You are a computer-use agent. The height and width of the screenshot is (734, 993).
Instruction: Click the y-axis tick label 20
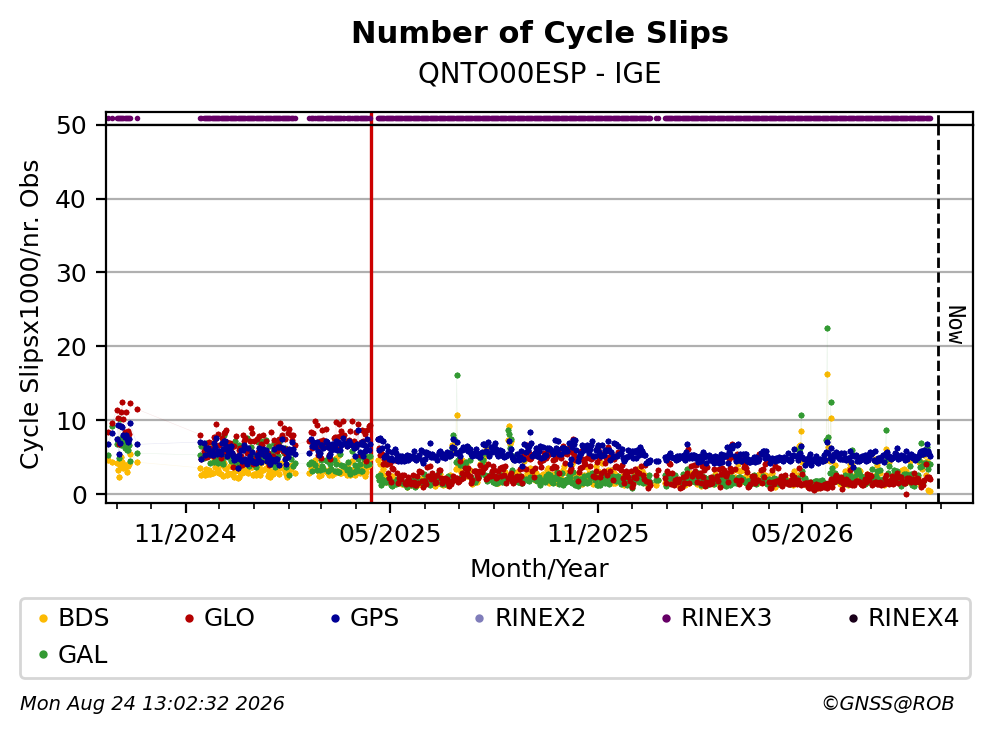point(71,346)
